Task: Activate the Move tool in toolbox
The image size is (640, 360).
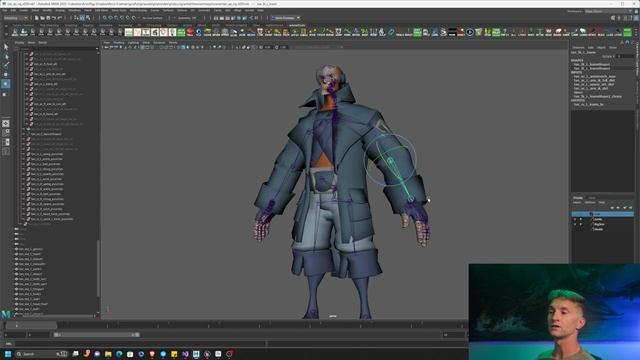Action: (6, 75)
